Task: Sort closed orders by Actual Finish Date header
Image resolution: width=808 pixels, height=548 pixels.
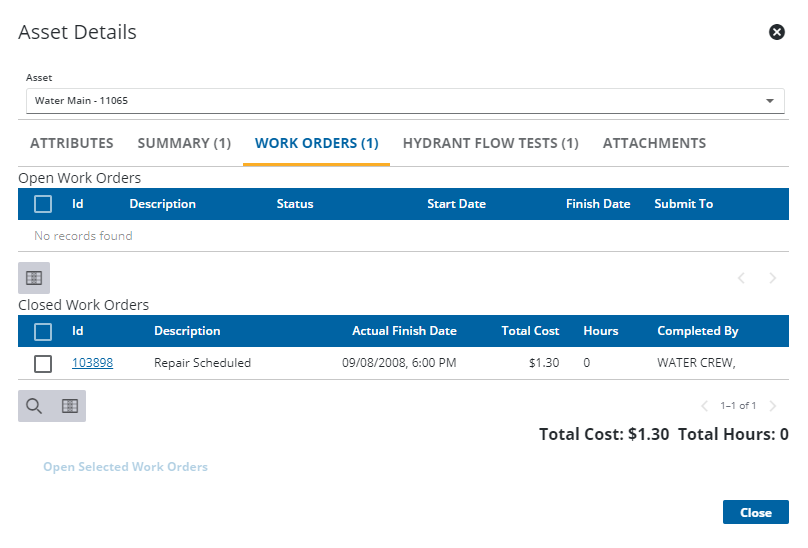Action: click(x=404, y=331)
